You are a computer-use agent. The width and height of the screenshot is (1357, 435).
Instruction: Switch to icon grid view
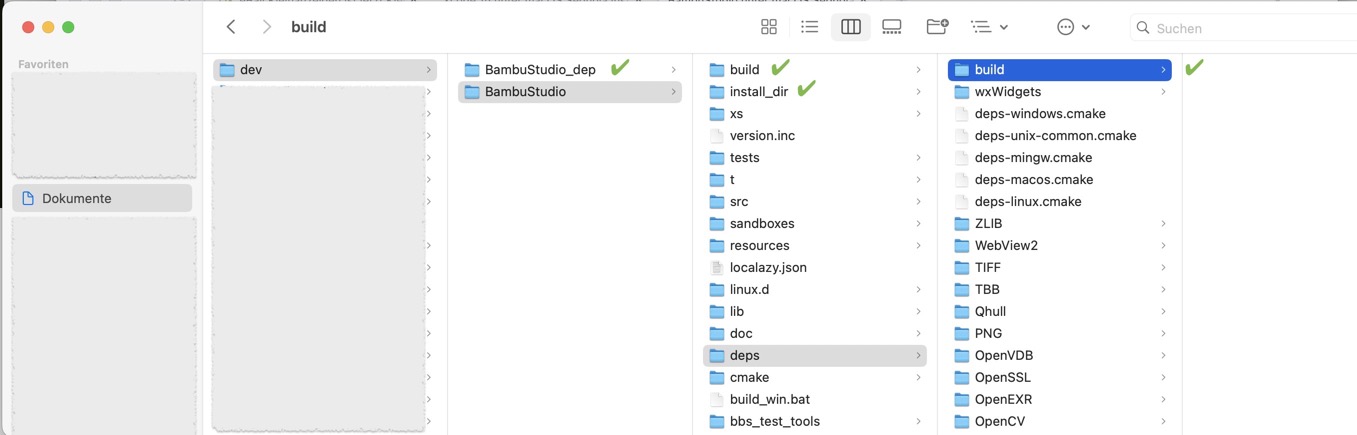tap(769, 27)
